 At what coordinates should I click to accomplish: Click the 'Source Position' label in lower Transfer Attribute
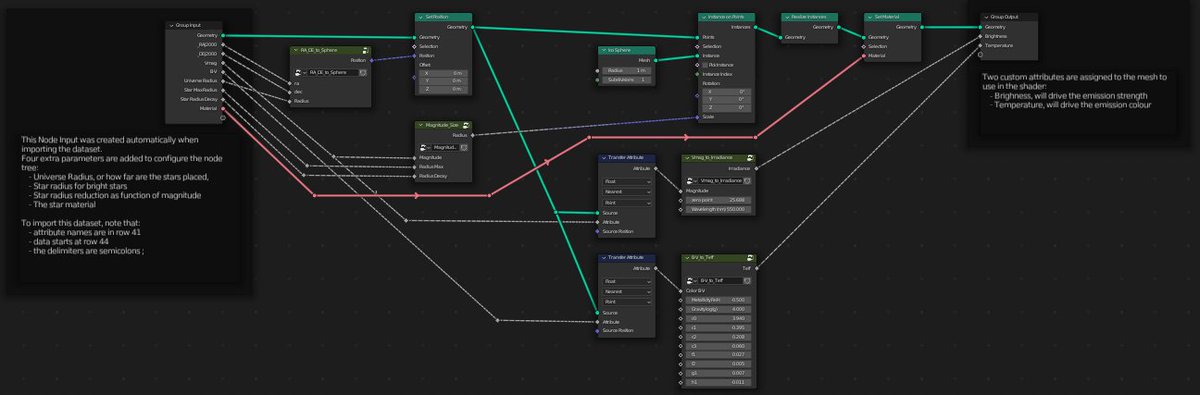[x=619, y=330]
